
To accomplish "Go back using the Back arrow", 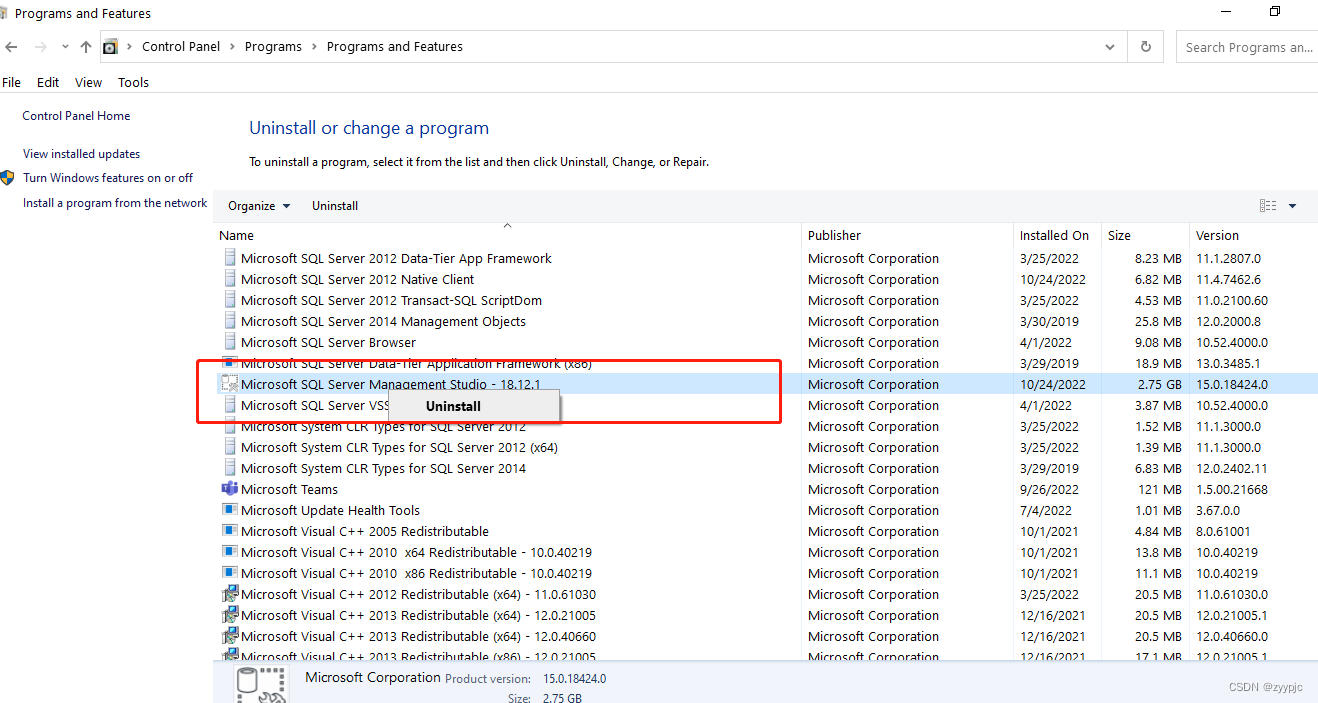I will 11,47.
